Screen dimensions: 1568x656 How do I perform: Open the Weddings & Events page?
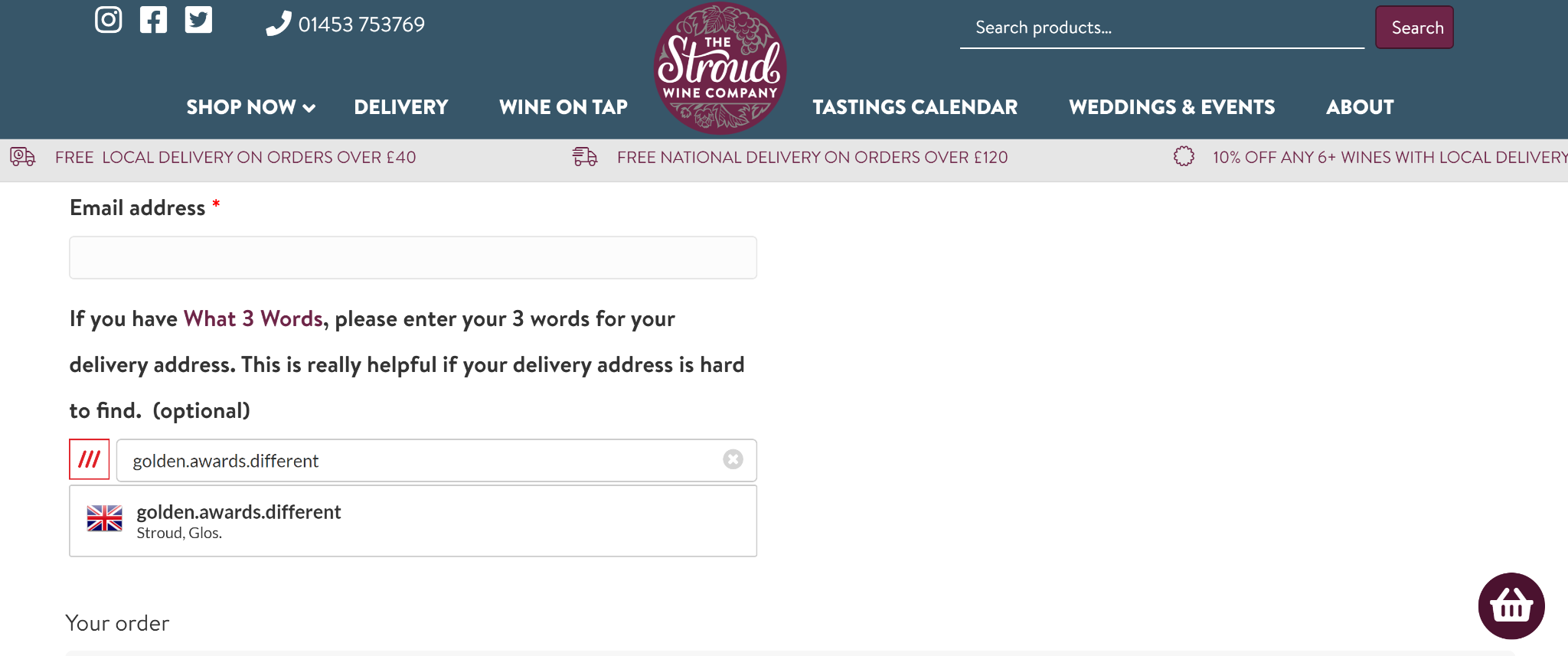click(1172, 107)
